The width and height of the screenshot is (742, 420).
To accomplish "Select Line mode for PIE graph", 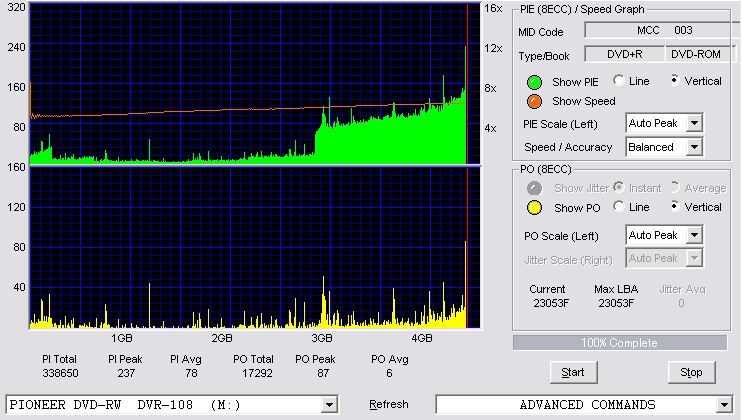I will point(618,81).
